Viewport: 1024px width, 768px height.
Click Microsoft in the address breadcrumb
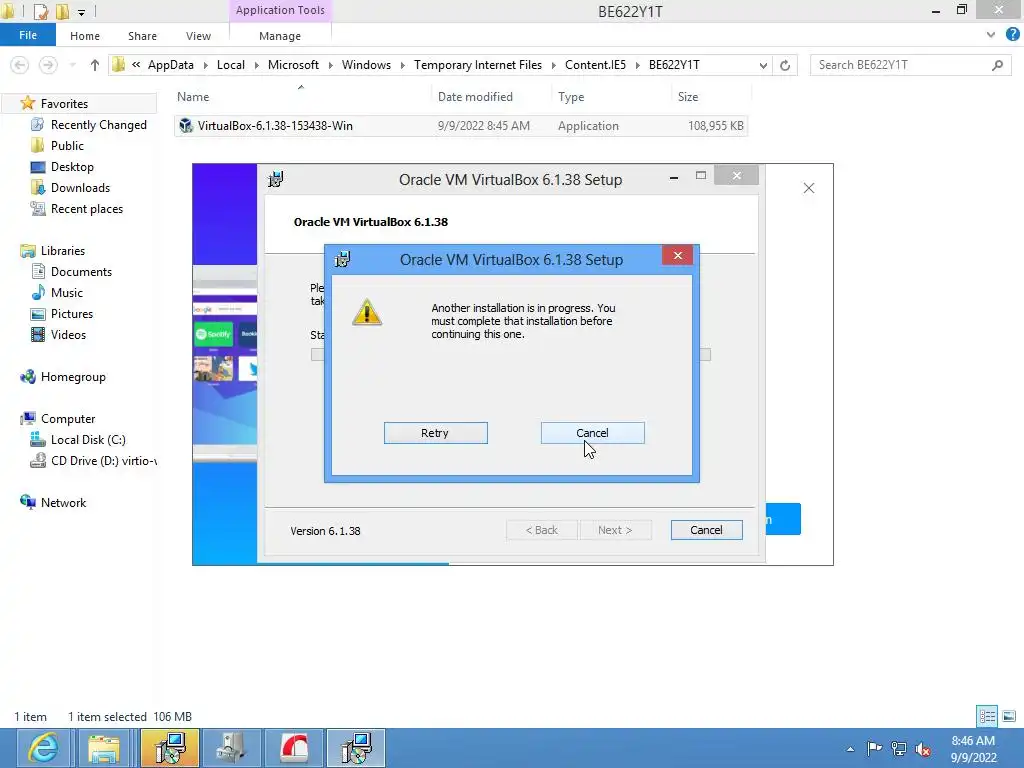click(x=293, y=65)
